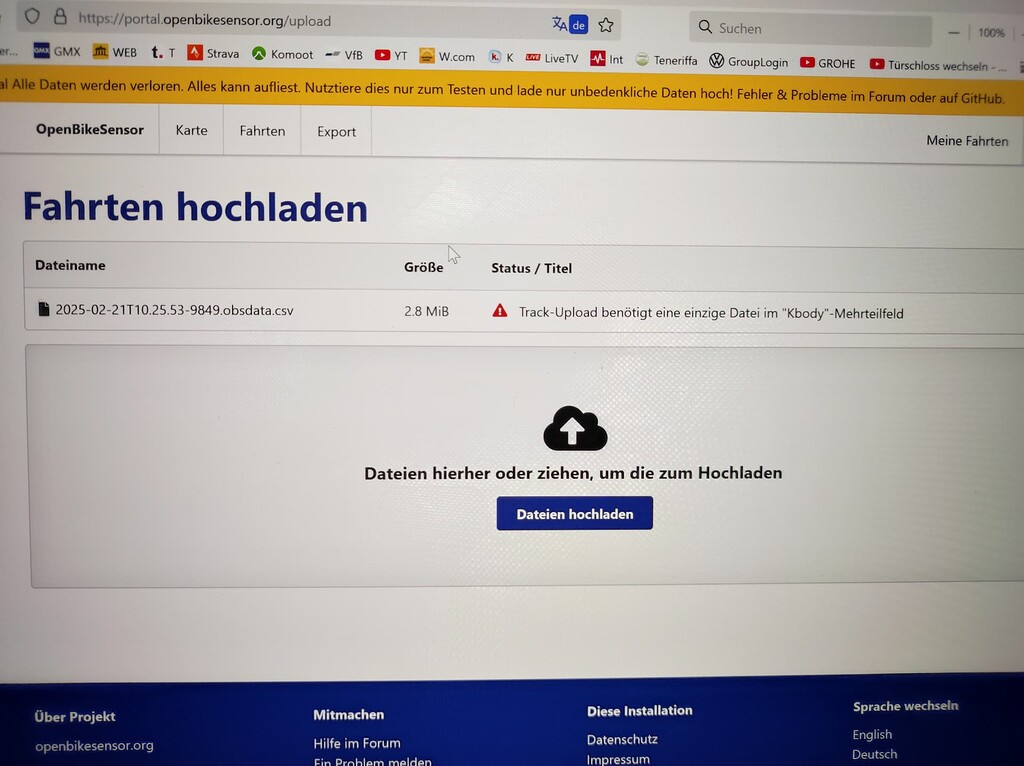The width and height of the screenshot is (1024, 766).
Task: Open Meine Fahrten
Action: 966,141
